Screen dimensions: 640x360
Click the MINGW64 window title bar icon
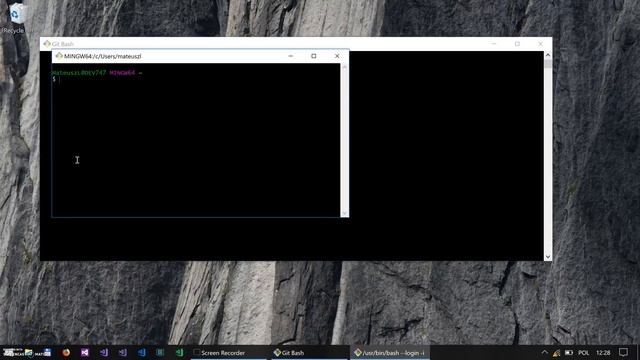(x=59, y=56)
